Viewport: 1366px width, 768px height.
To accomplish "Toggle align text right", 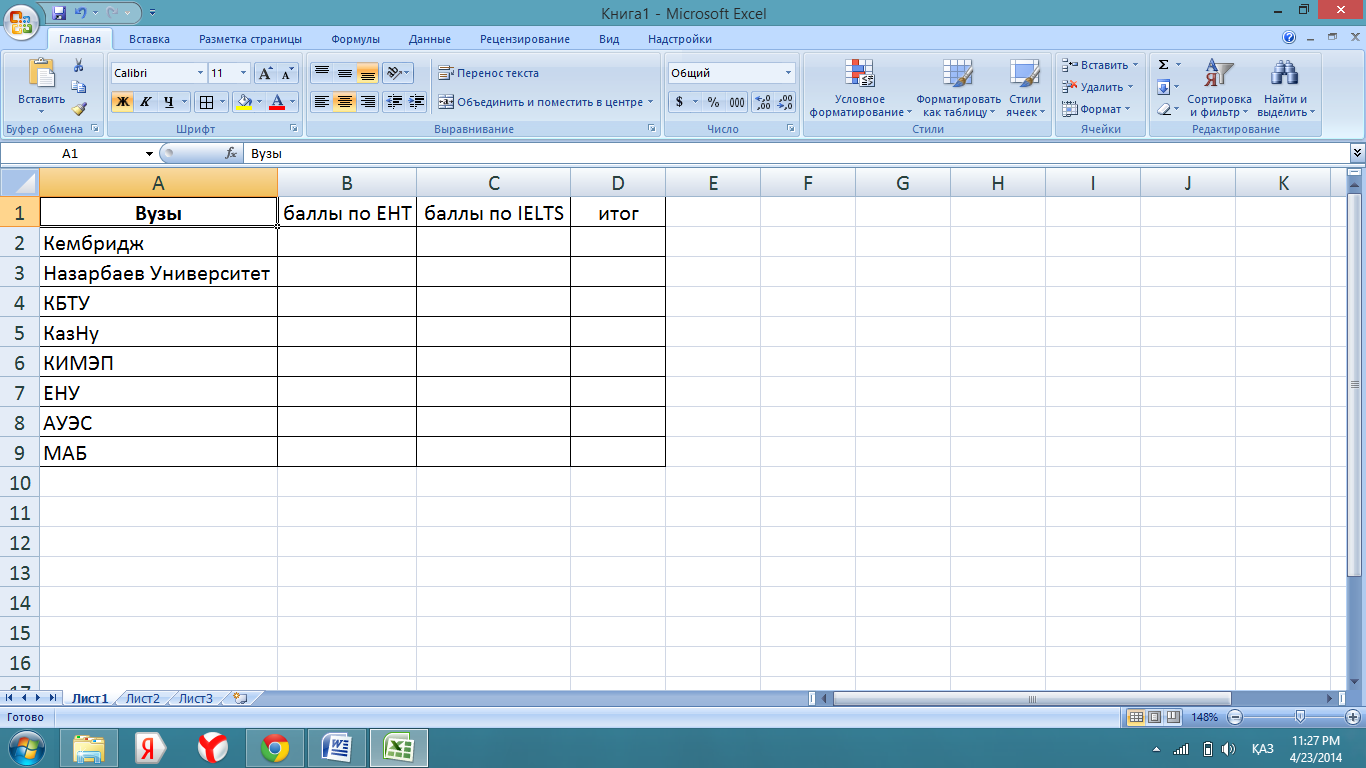I will tap(368, 102).
